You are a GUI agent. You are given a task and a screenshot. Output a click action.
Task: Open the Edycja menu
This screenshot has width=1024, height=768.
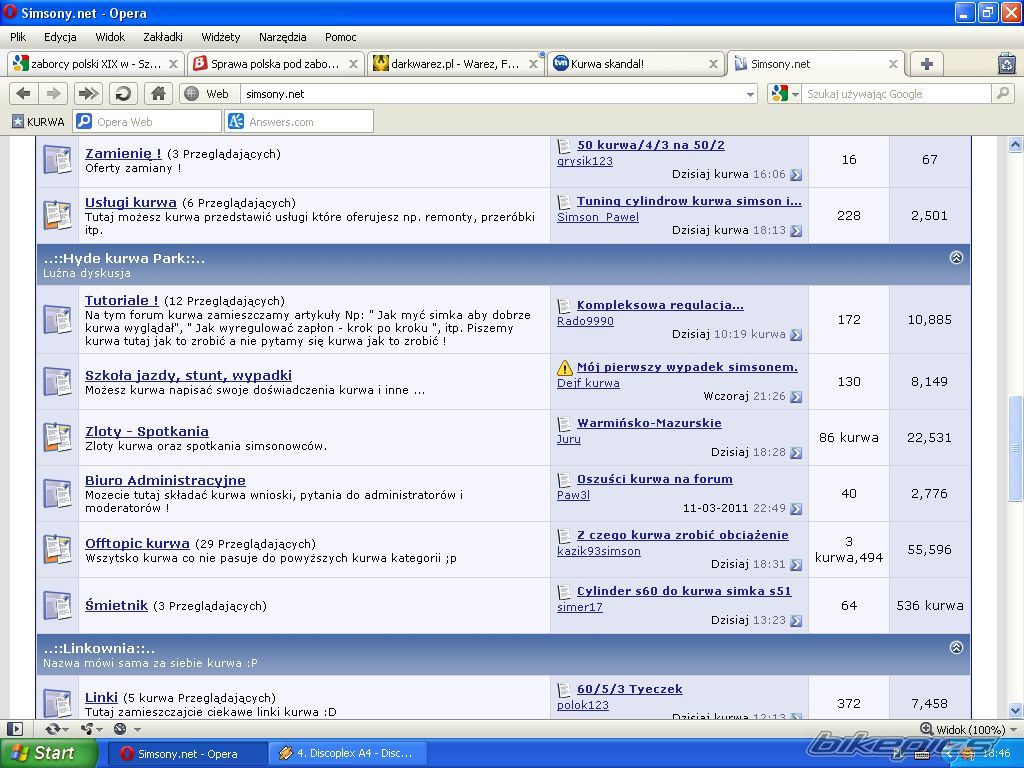coord(60,37)
